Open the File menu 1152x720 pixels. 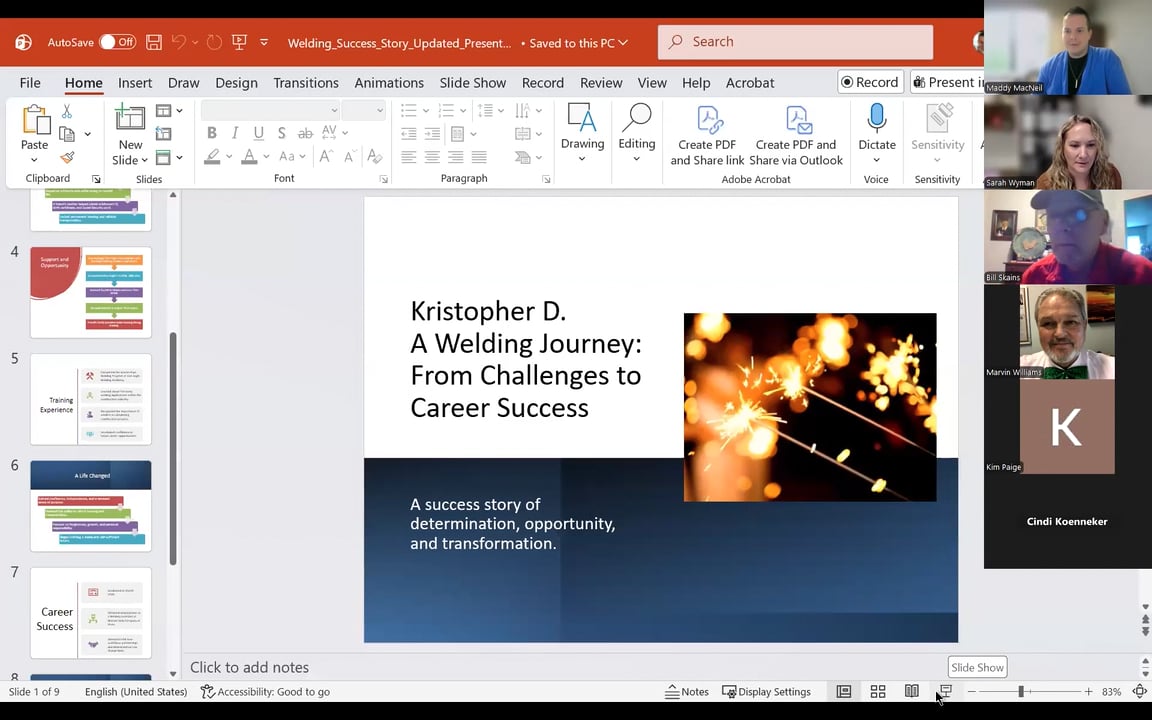tap(30, 83)
